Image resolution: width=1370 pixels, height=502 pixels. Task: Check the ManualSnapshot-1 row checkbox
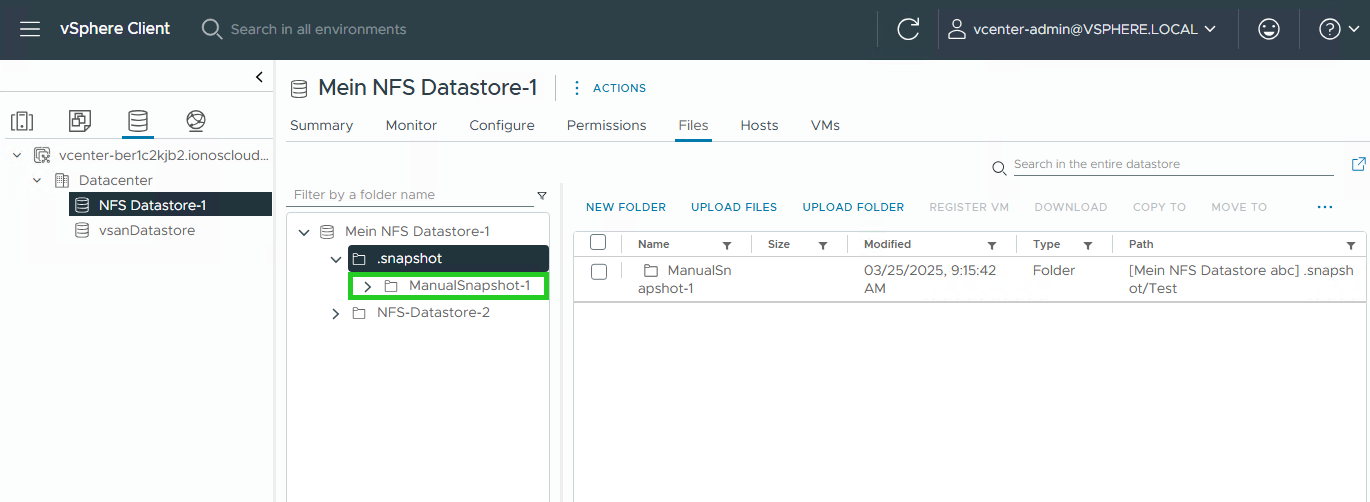point(599,271)
